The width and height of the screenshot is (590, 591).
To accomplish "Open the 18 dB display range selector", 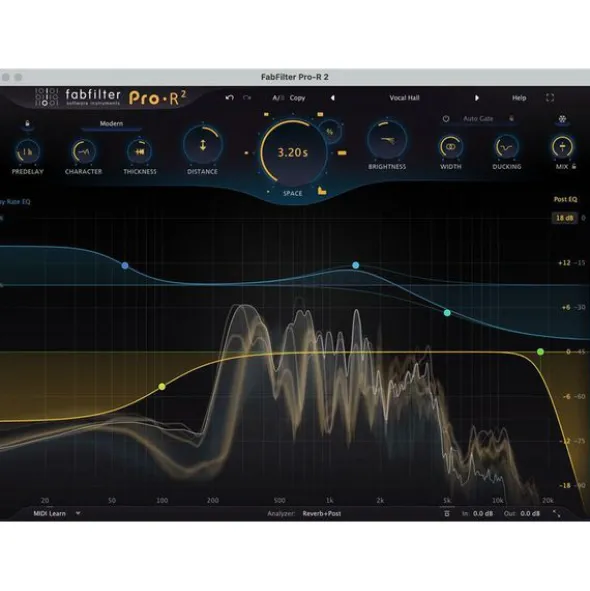I will (564, 218).
